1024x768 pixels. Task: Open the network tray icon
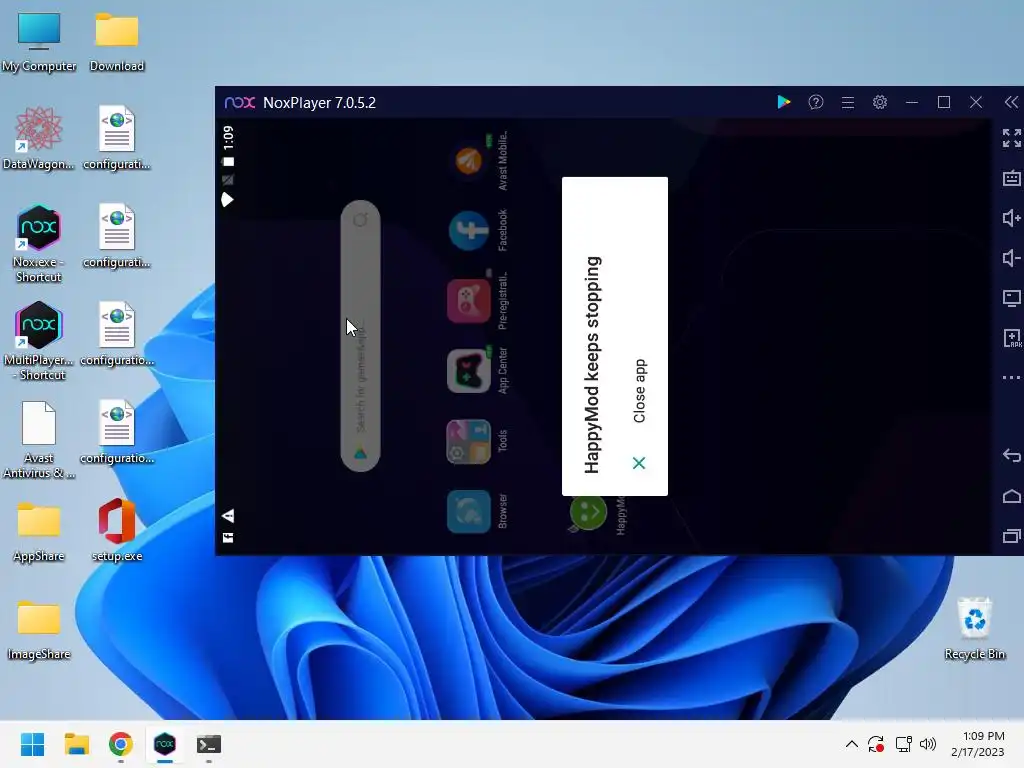[903, 744]
